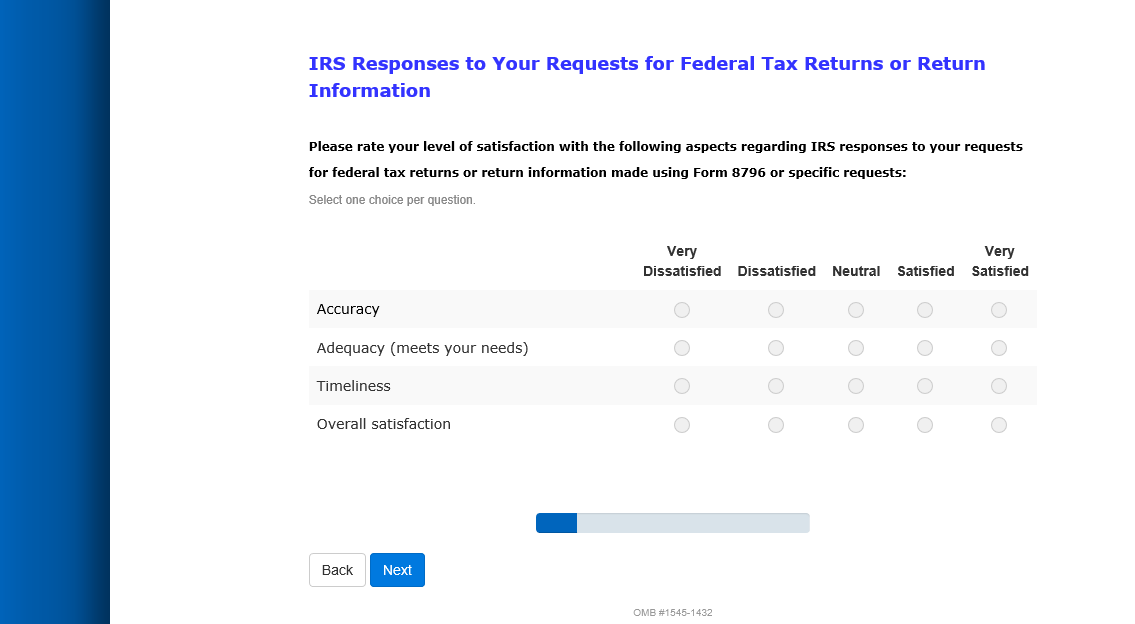Mark Timeliness as Satisfied
The height and width of the screenshot is (624, 1135).
[x=925, y=386]
